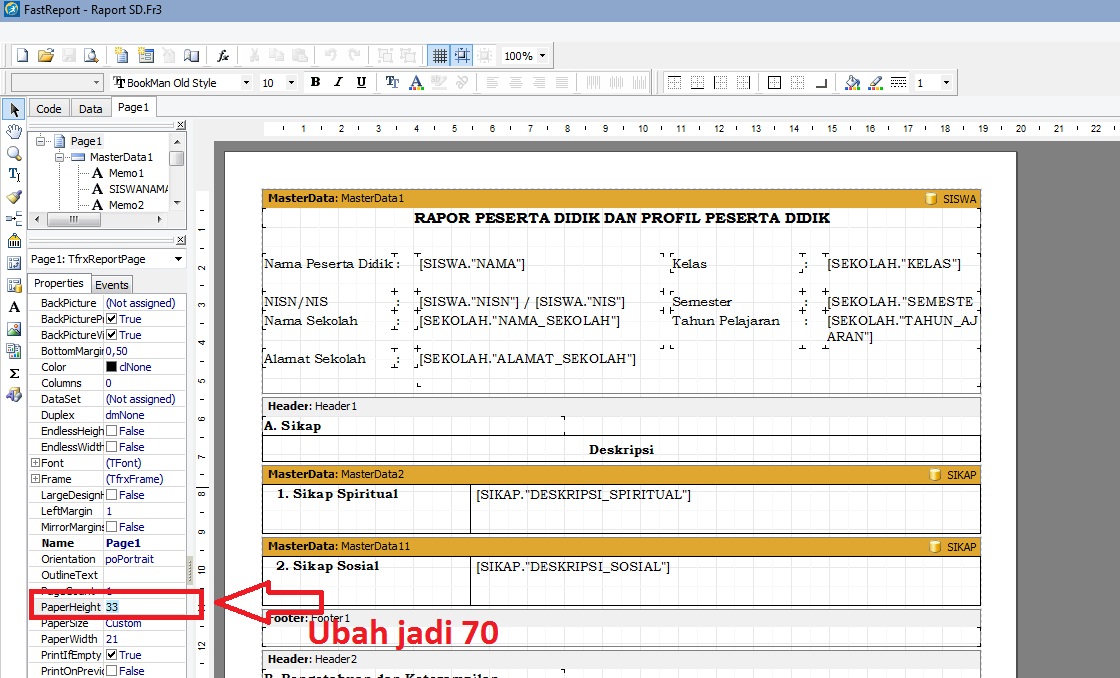Viewport: 1120px width, 678px height.
Task: Click the Text object 'A' tool
Action: [14, 306]
